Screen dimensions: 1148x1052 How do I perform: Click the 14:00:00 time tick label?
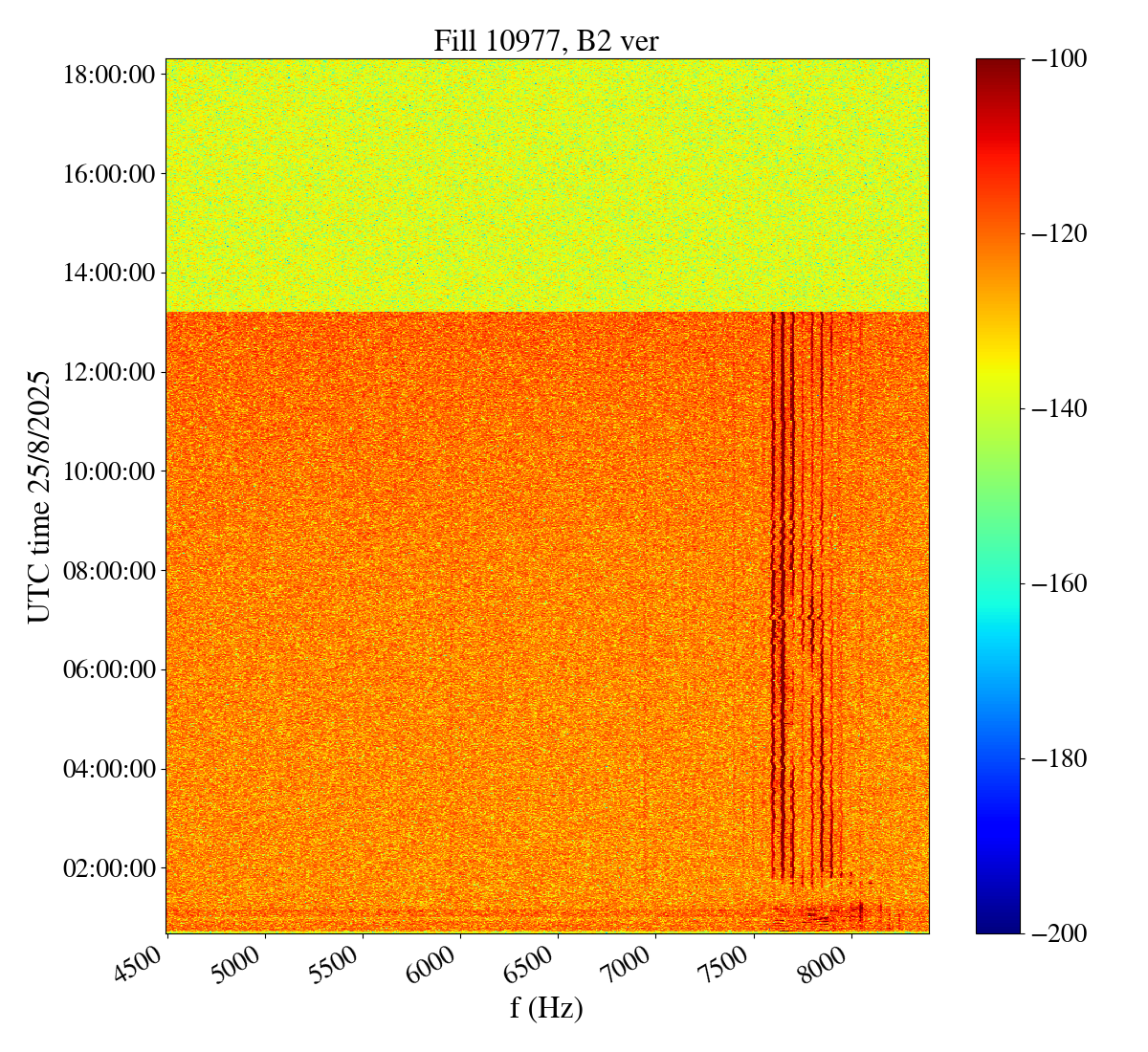[x=109, y=273]
